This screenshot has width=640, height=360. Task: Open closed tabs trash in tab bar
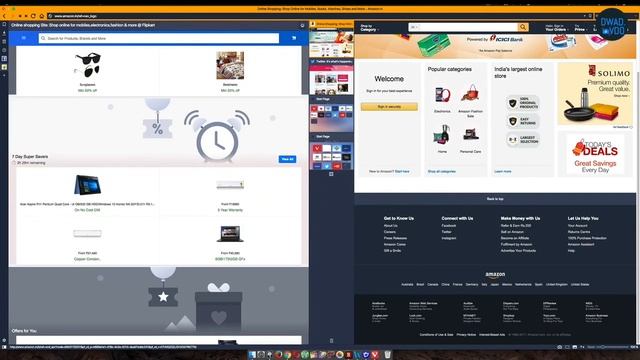pos(331,340)
